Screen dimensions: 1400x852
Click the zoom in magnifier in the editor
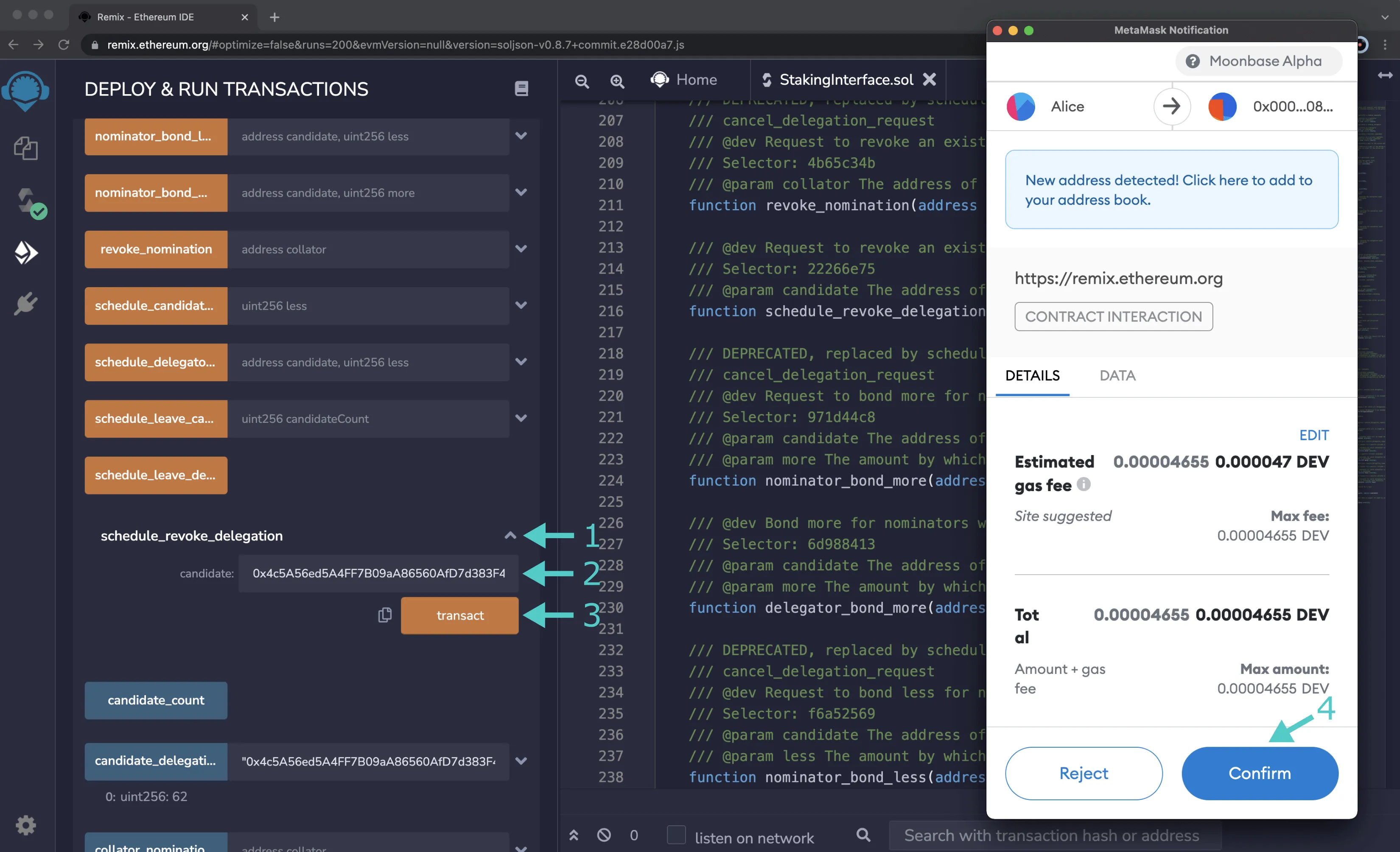click(x=617, y=81)
